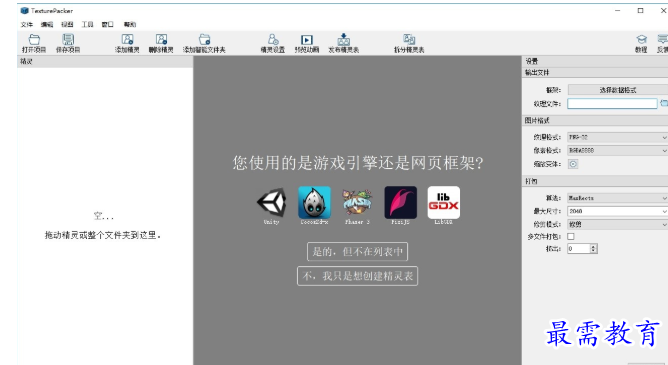This screenshot has width=668, height=365.
Task: Click 不，我只是想创建精灵表 button
Action: tap(357, 276)
